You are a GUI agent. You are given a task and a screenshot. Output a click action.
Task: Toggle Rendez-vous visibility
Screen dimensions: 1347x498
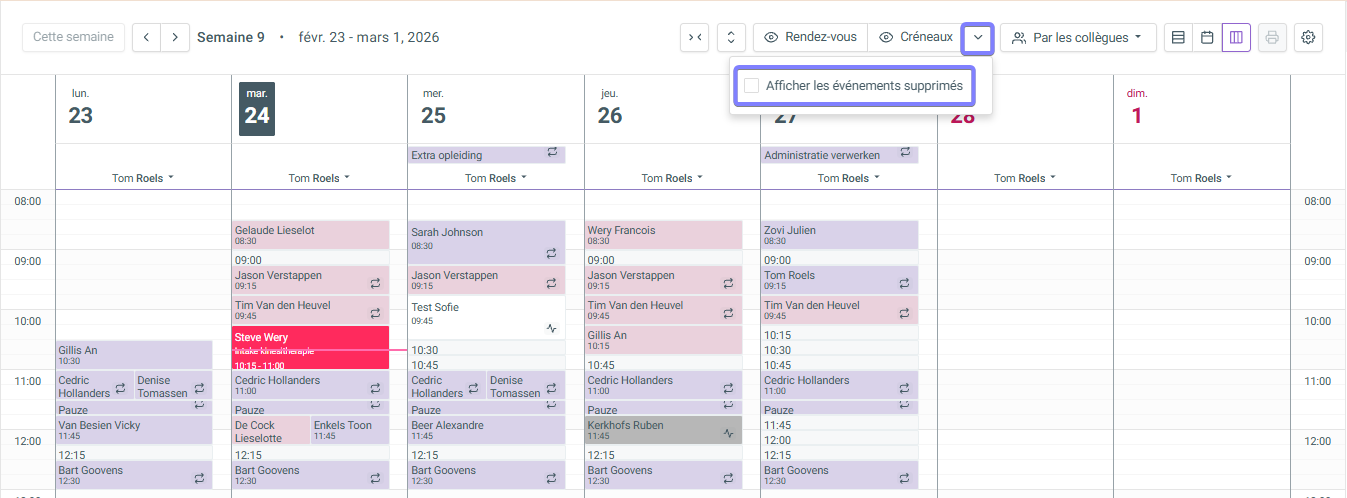(810, 38)
